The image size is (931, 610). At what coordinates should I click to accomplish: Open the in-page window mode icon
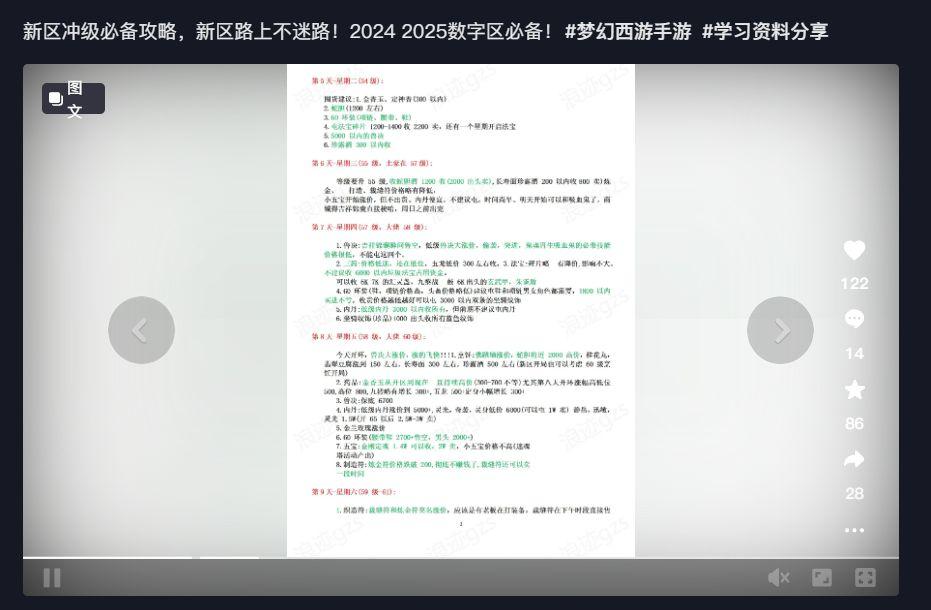pos(822,577)
